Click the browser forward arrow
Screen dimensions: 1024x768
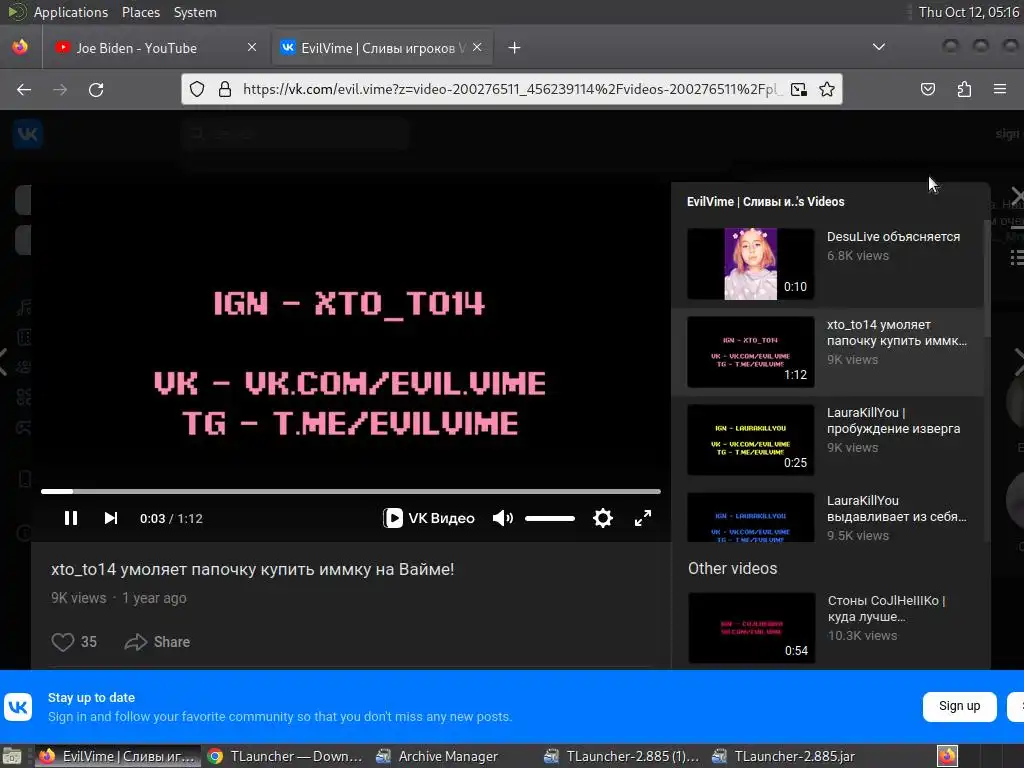pos(60,89)
